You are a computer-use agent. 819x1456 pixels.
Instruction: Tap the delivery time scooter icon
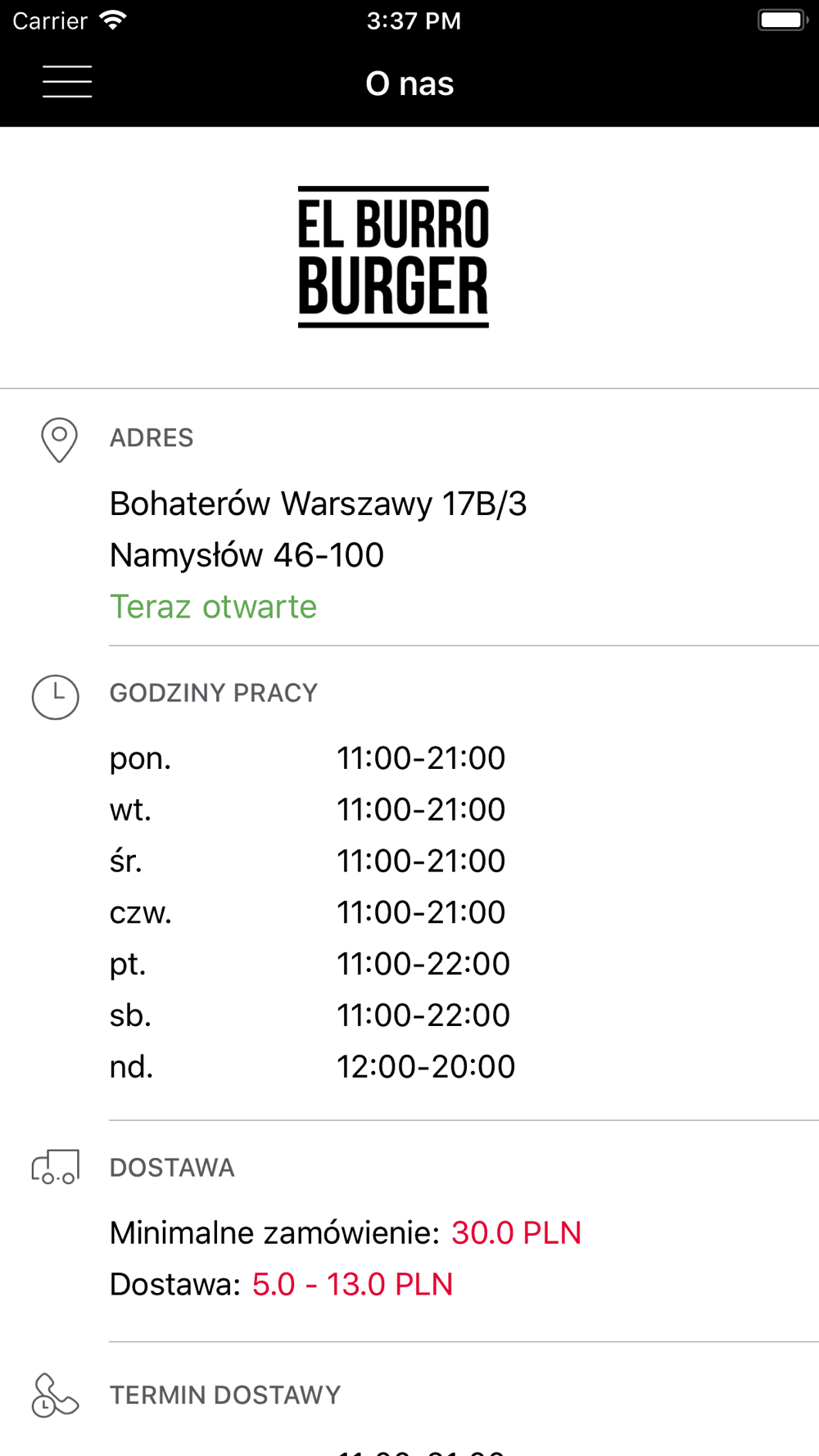(55, 1395)
